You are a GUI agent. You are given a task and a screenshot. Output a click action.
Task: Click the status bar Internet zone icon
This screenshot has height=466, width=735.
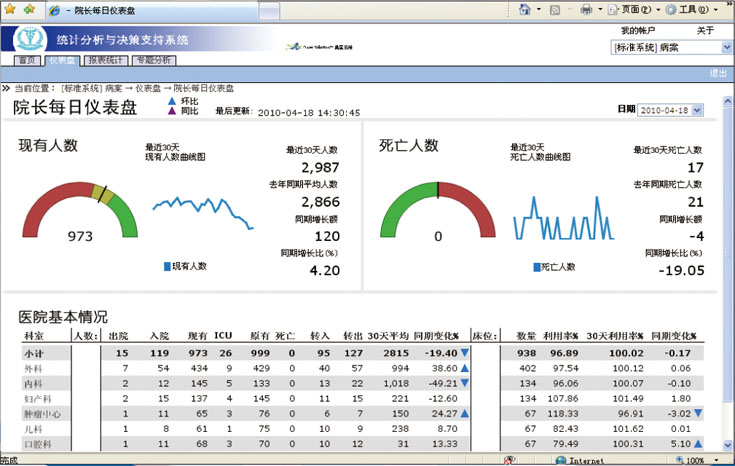[561, 461]
